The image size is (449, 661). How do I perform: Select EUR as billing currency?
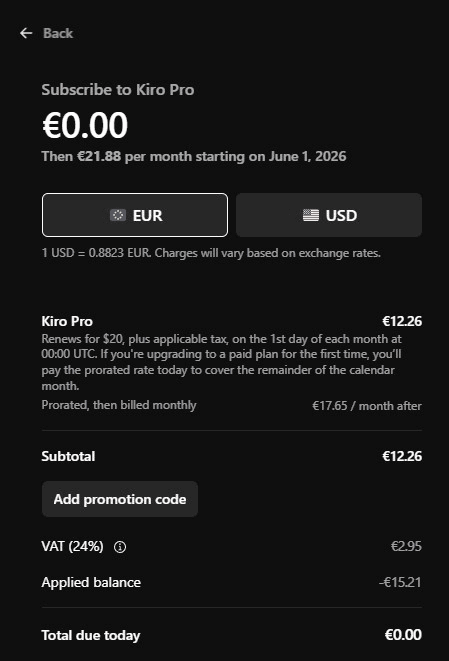tap(135, 215)
